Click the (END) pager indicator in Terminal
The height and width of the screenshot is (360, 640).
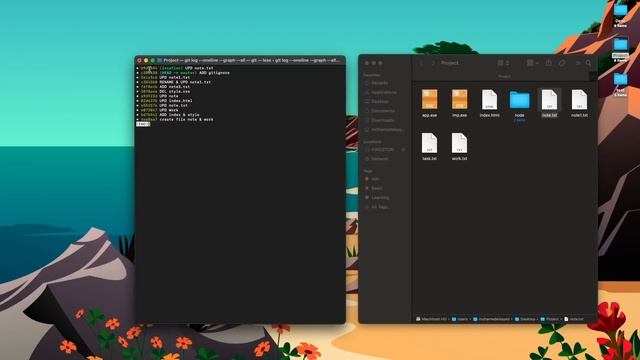[143, 124]
